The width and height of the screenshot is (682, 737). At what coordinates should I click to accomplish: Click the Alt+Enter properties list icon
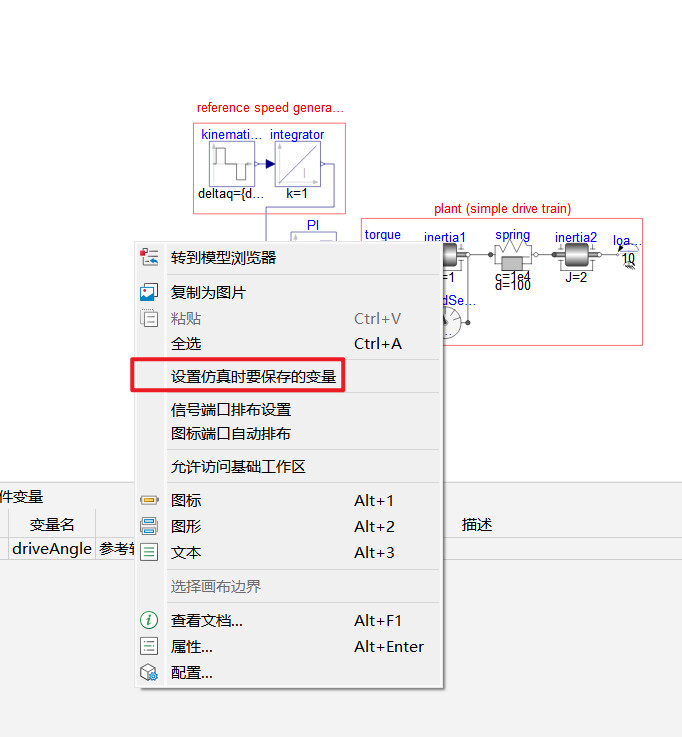pos(149,646)
